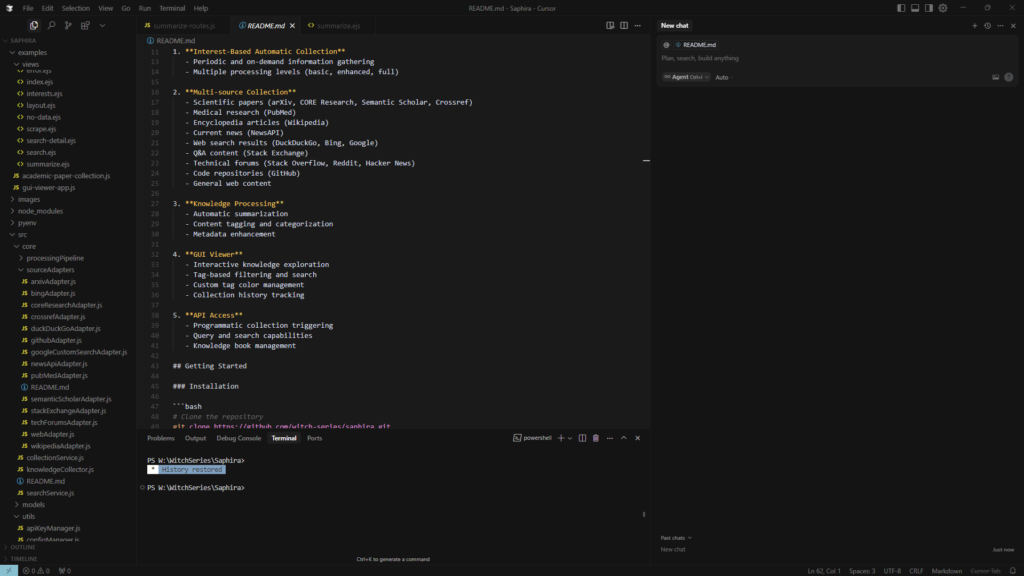Collapse the examples folder
The width and height of the screenshot is (1024, 576).
pyautogui.click(x=32, y=52)
